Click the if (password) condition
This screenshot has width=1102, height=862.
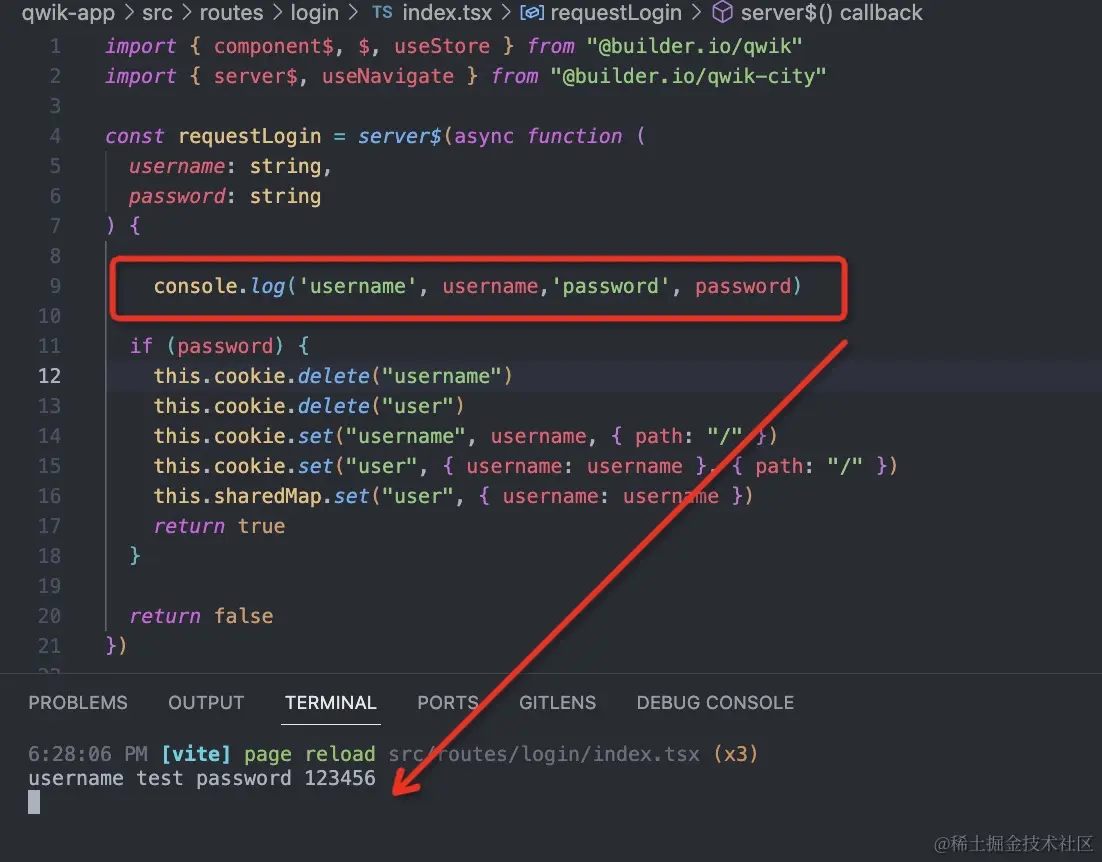point(219,346)
